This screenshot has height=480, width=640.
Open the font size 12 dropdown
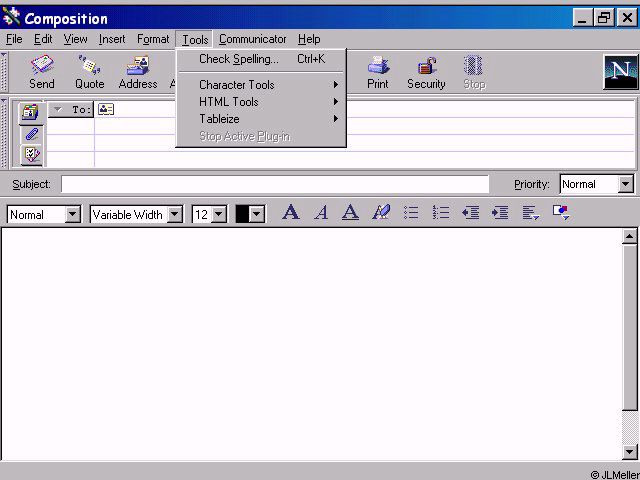point(219,214)
